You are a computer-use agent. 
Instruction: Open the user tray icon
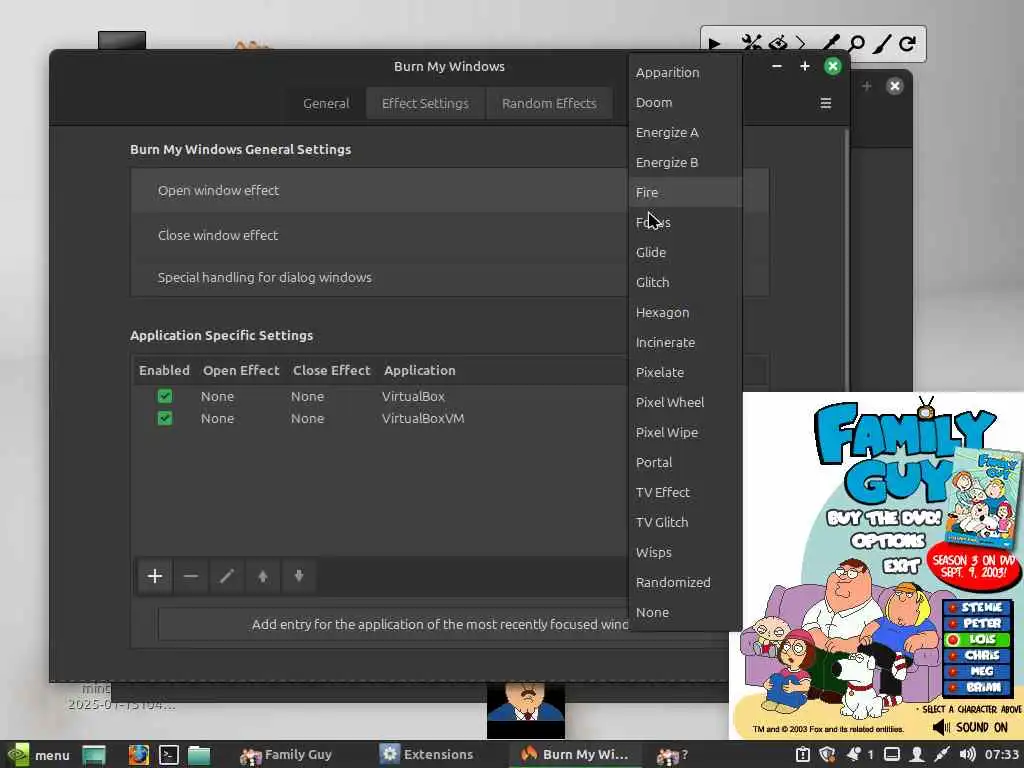click(917, 754)
